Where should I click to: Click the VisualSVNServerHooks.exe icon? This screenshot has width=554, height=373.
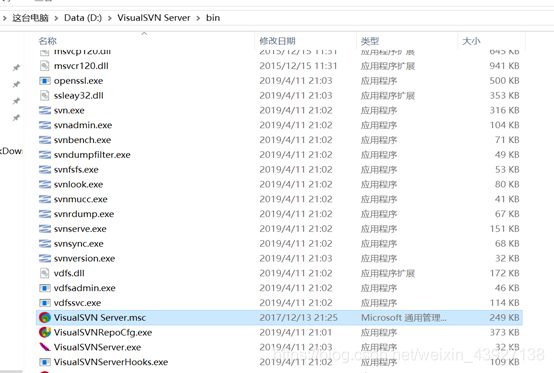pos(45,362)
